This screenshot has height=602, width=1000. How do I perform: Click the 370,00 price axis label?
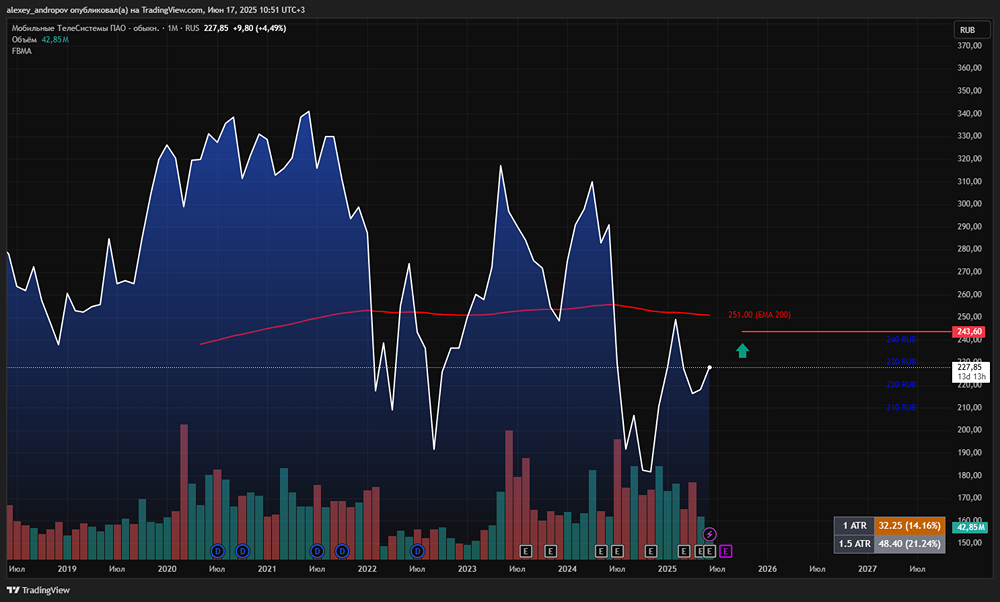pos(969,46)
